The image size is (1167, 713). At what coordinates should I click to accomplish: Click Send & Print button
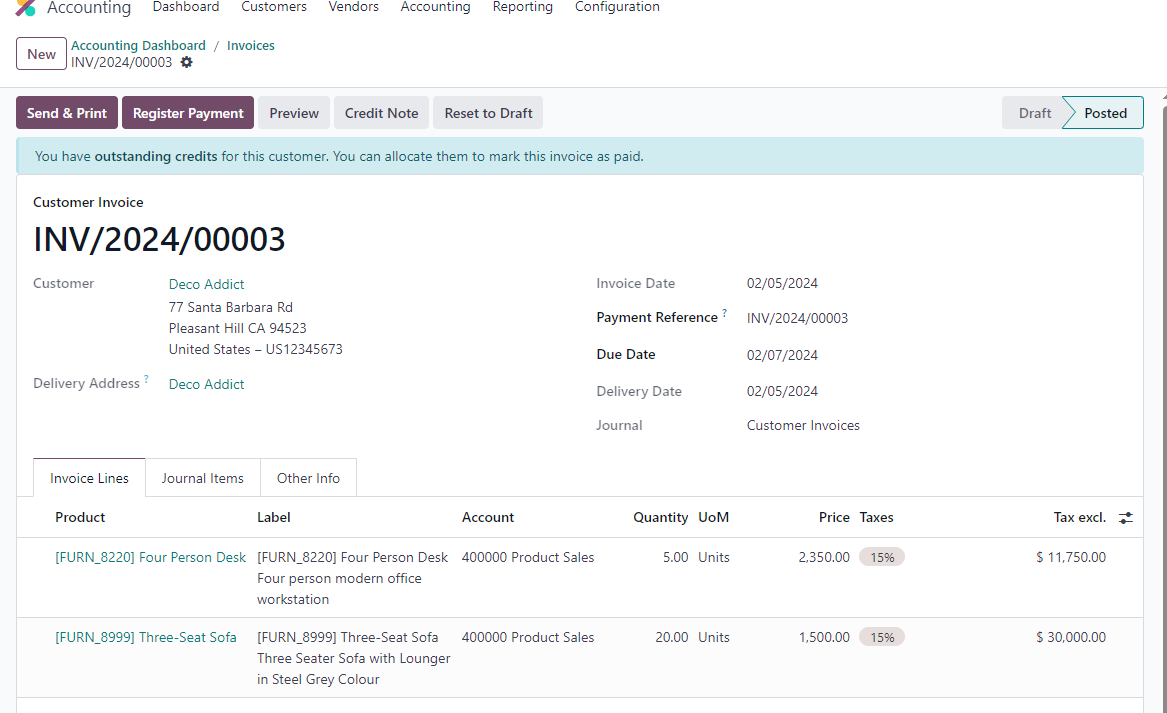tap(67, 113)
